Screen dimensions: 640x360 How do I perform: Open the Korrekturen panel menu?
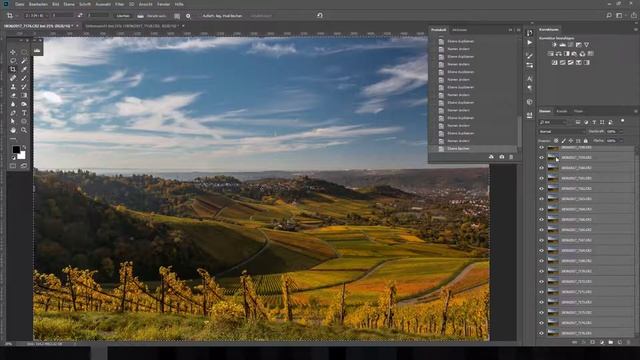pyautogui.click(x=636, y=29)
